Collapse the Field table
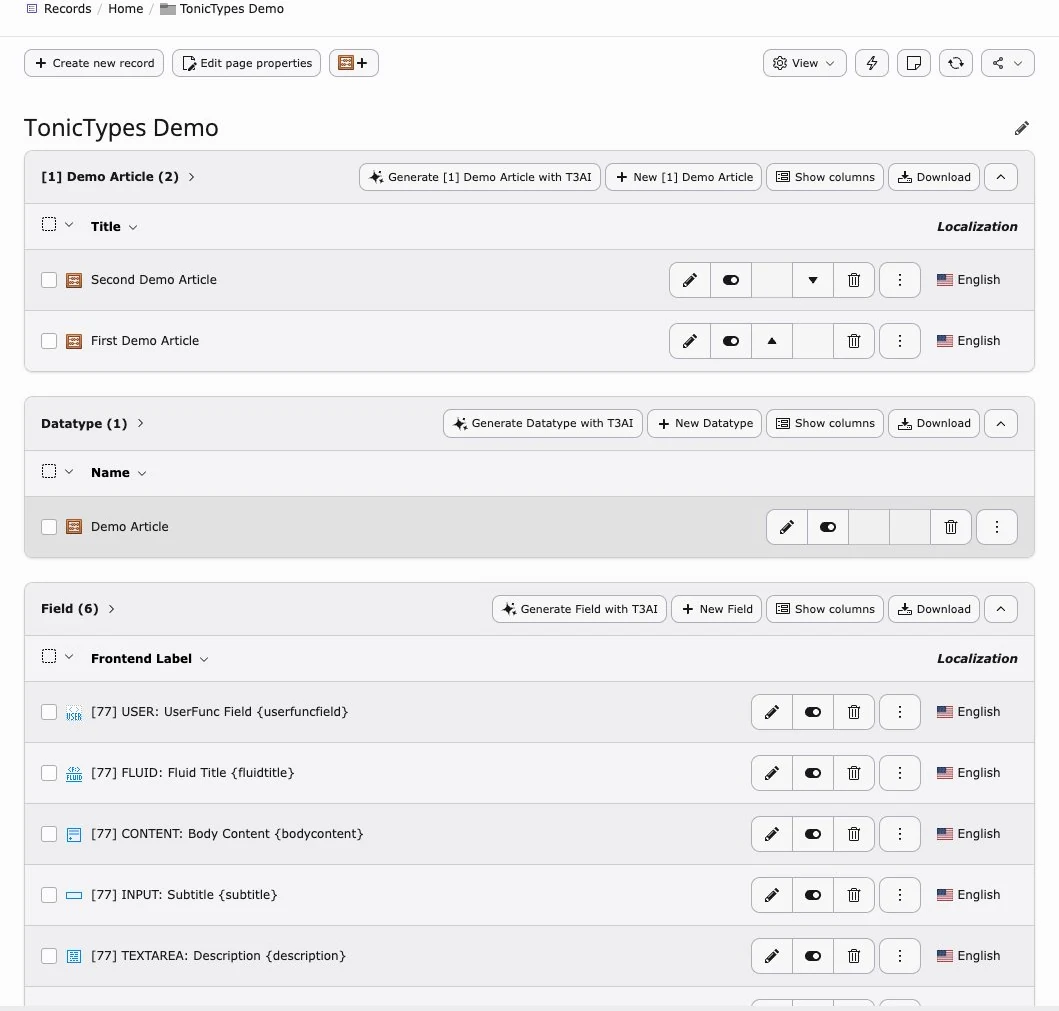 (x=1001, y=609)
